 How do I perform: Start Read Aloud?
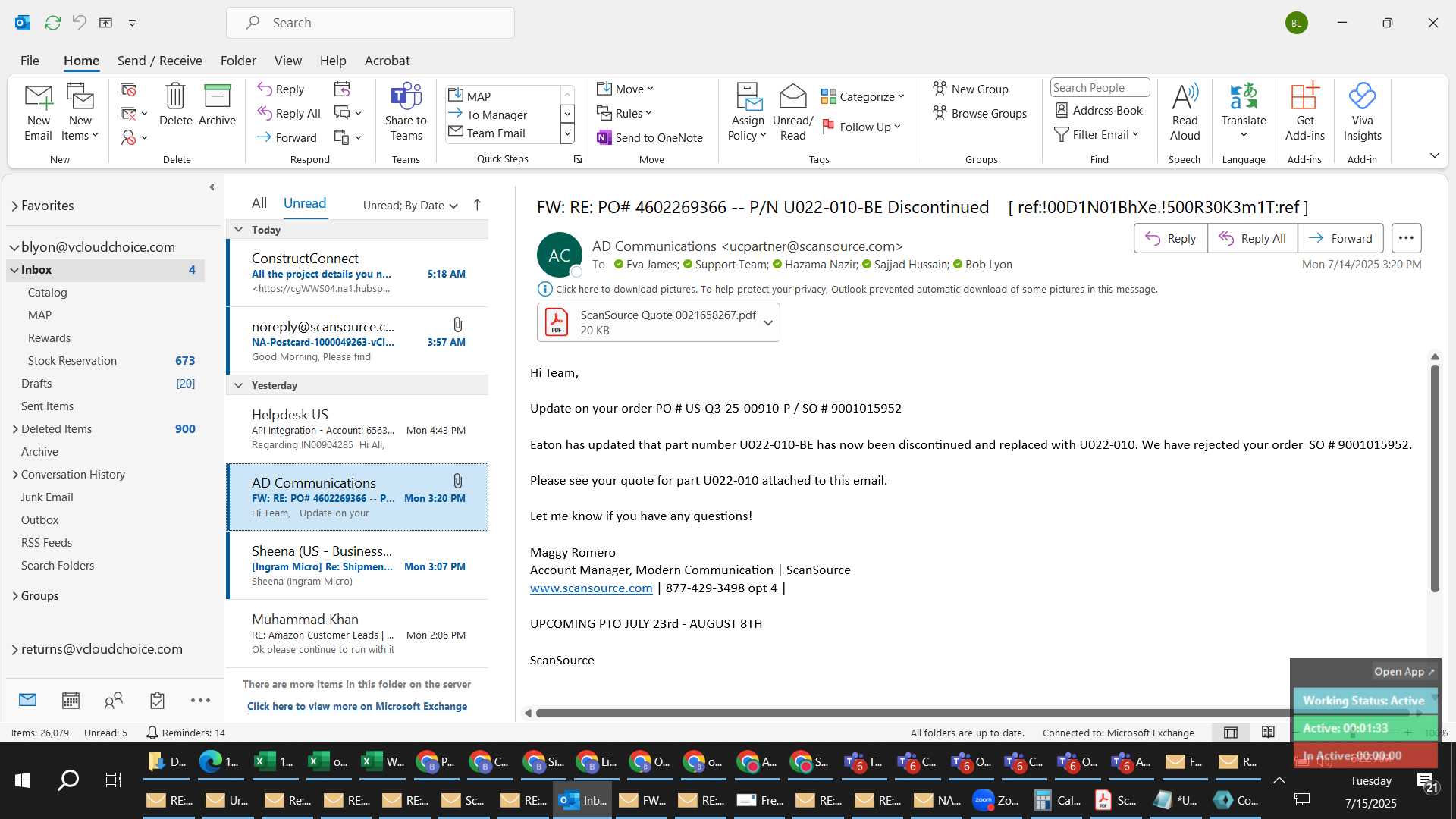(1185, 111)
